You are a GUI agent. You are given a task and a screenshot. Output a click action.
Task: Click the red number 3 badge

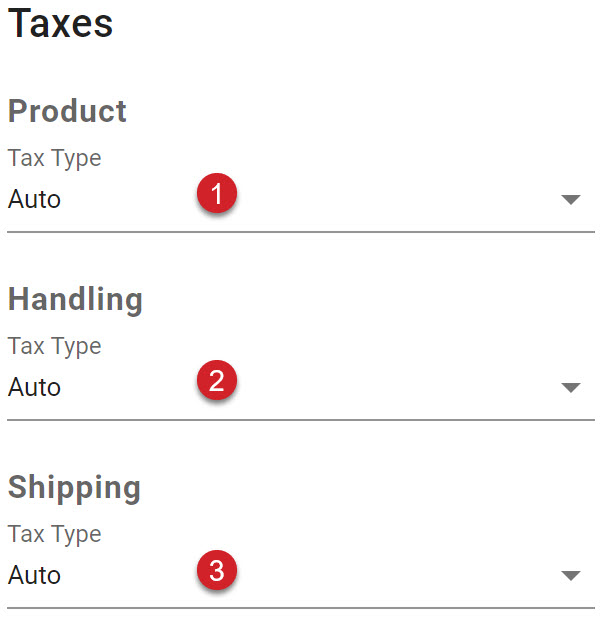(x=217, y=570)
